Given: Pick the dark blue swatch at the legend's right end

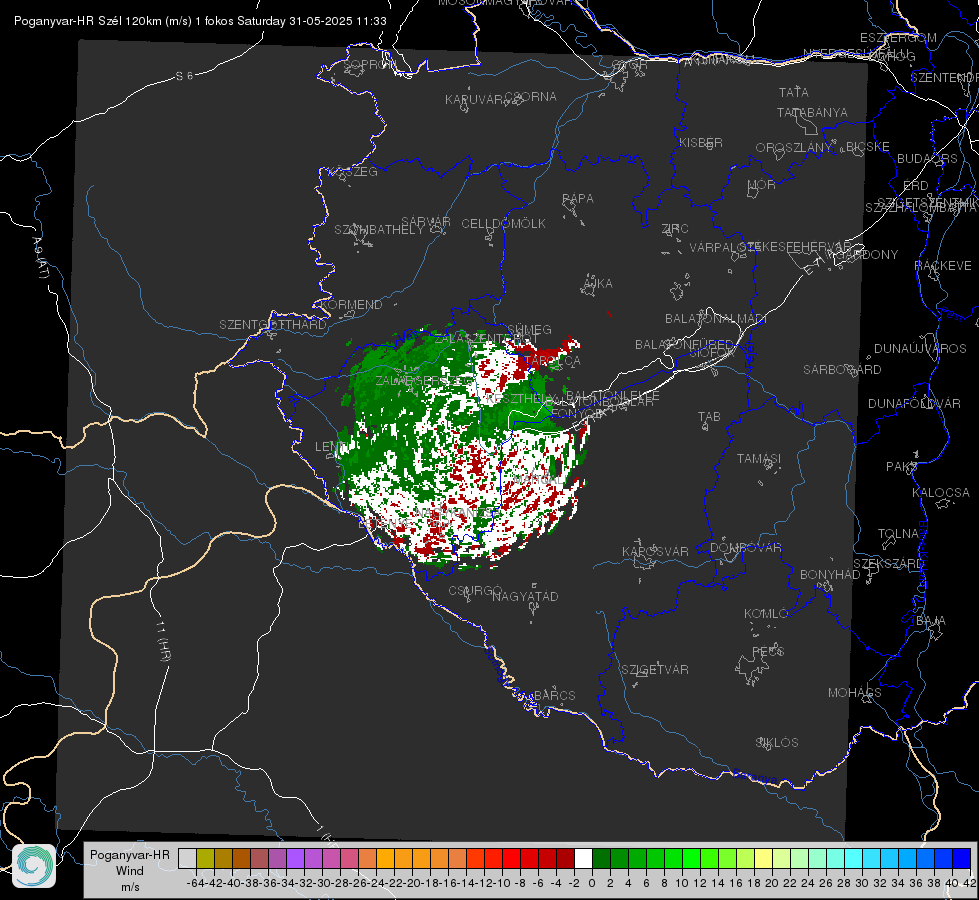Looking at the screenshot, I should pyautogui.click(x=962, y=858).
